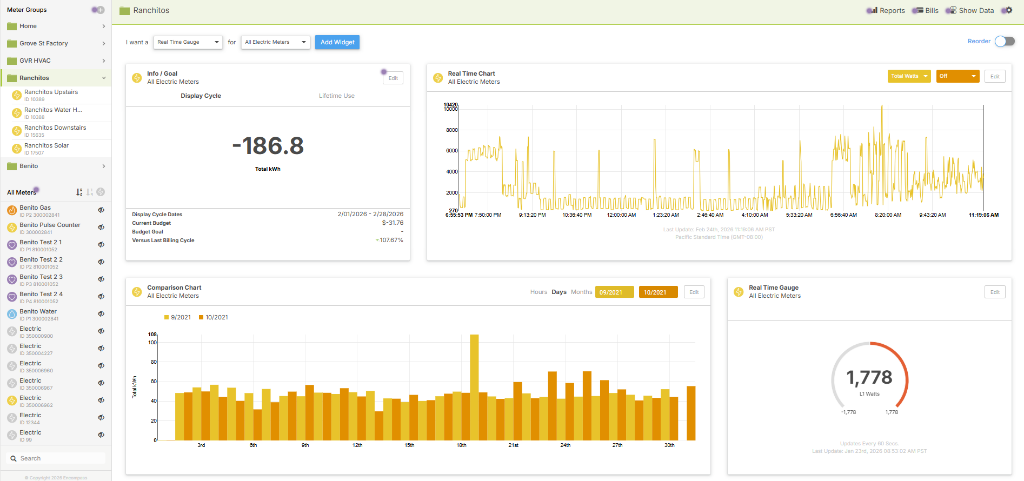Click the yellow 09/2021 date box
The width and height of the screenshot is (1024, 481).
614,292
